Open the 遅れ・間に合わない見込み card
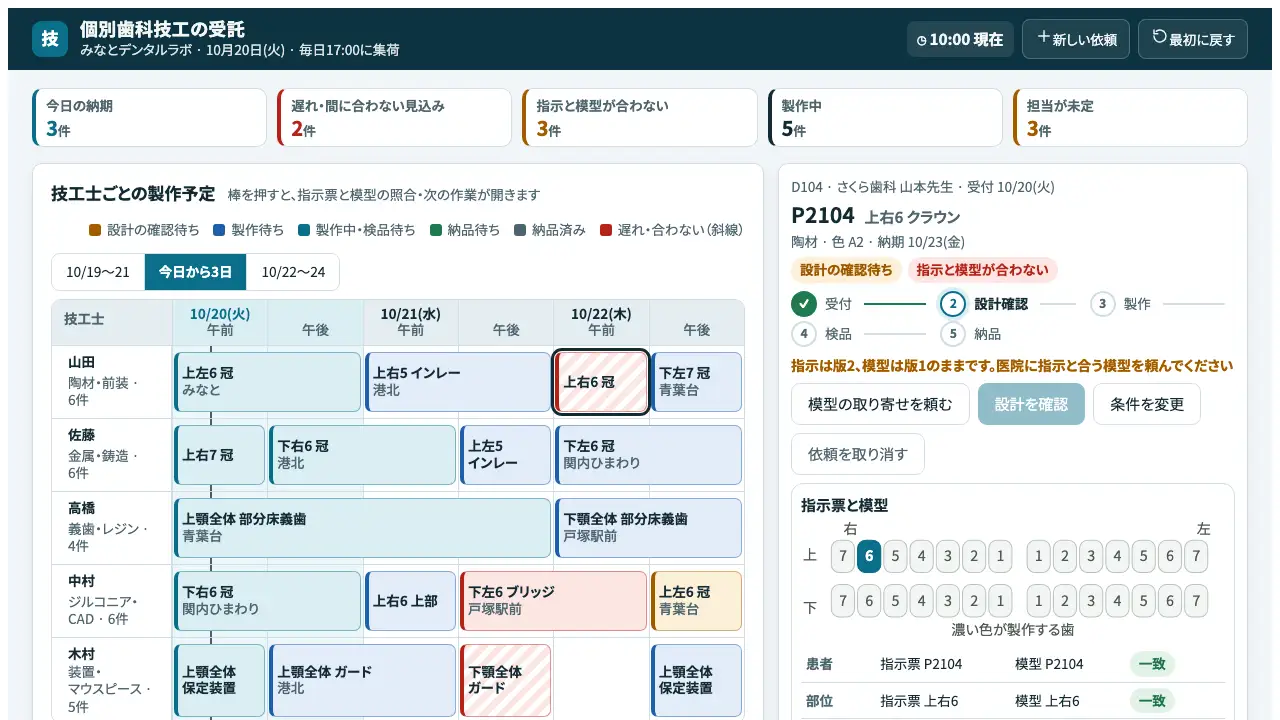Viewport: 1280px width, 720px height. [395, 118]
